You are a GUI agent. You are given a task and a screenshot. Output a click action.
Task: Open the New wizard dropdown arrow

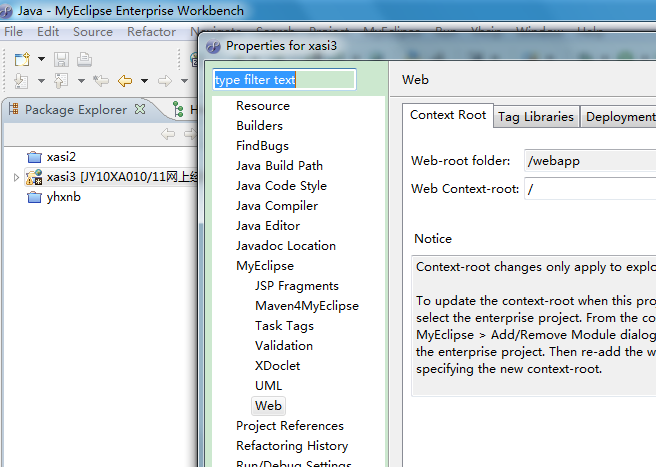[41, 59]
